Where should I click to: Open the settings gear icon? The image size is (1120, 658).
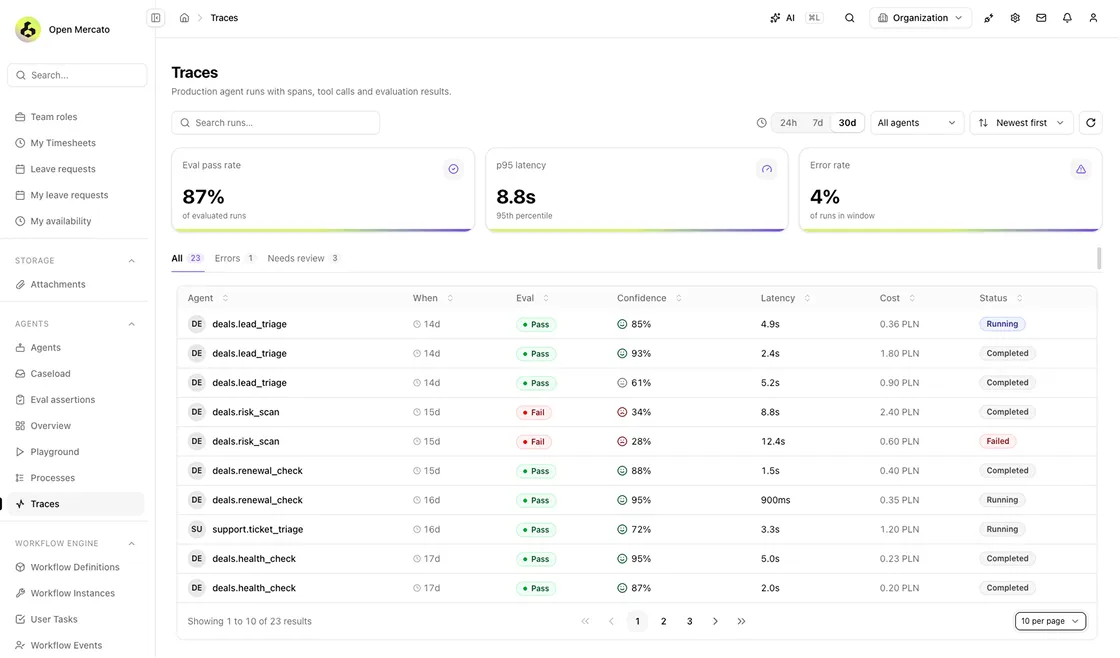coord(1015,18)
